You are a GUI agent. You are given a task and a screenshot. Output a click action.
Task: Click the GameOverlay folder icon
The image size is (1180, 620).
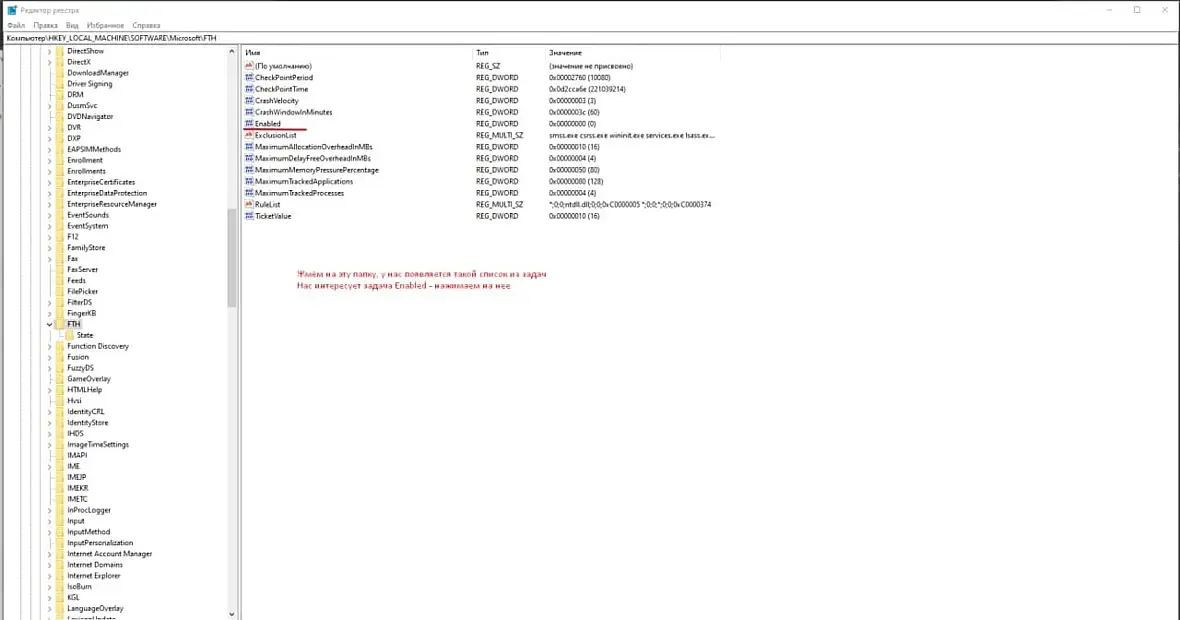coord(59,379)
